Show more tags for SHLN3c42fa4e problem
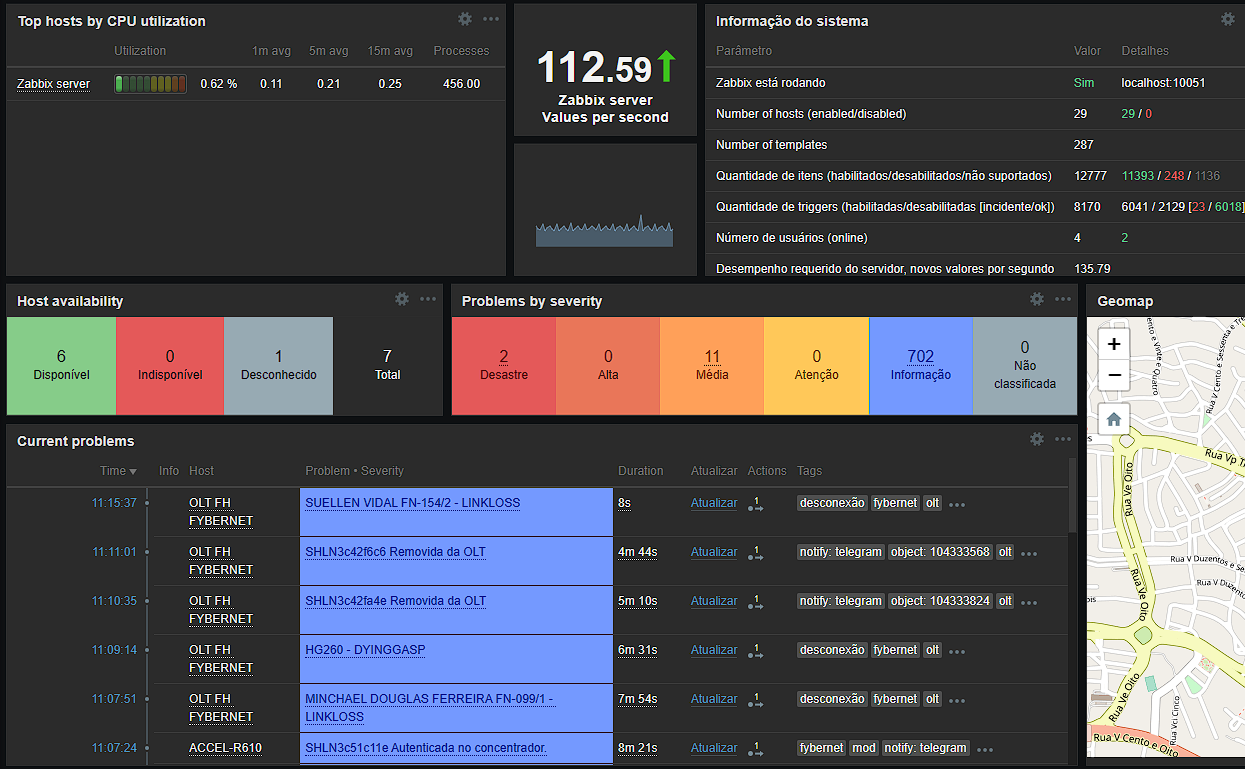This screenshot has height=769, width=1245. coord(1029,603)
